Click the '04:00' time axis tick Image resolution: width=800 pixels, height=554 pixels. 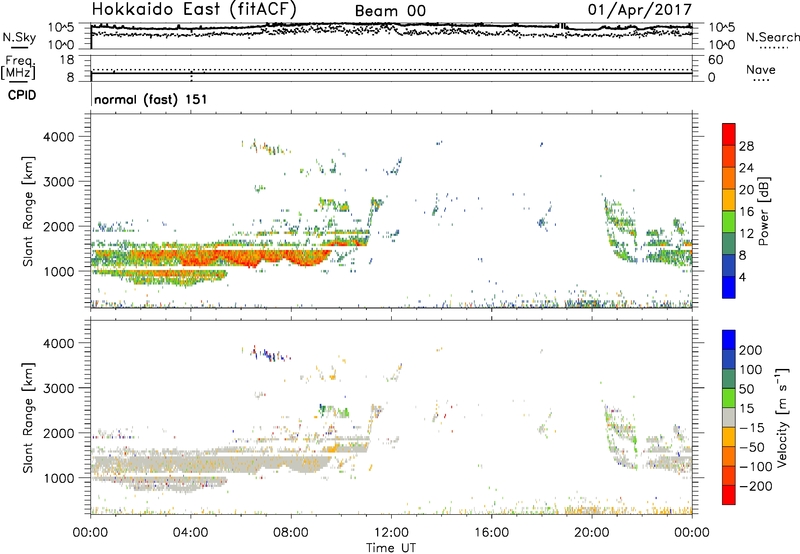click(x=191, y=533)
